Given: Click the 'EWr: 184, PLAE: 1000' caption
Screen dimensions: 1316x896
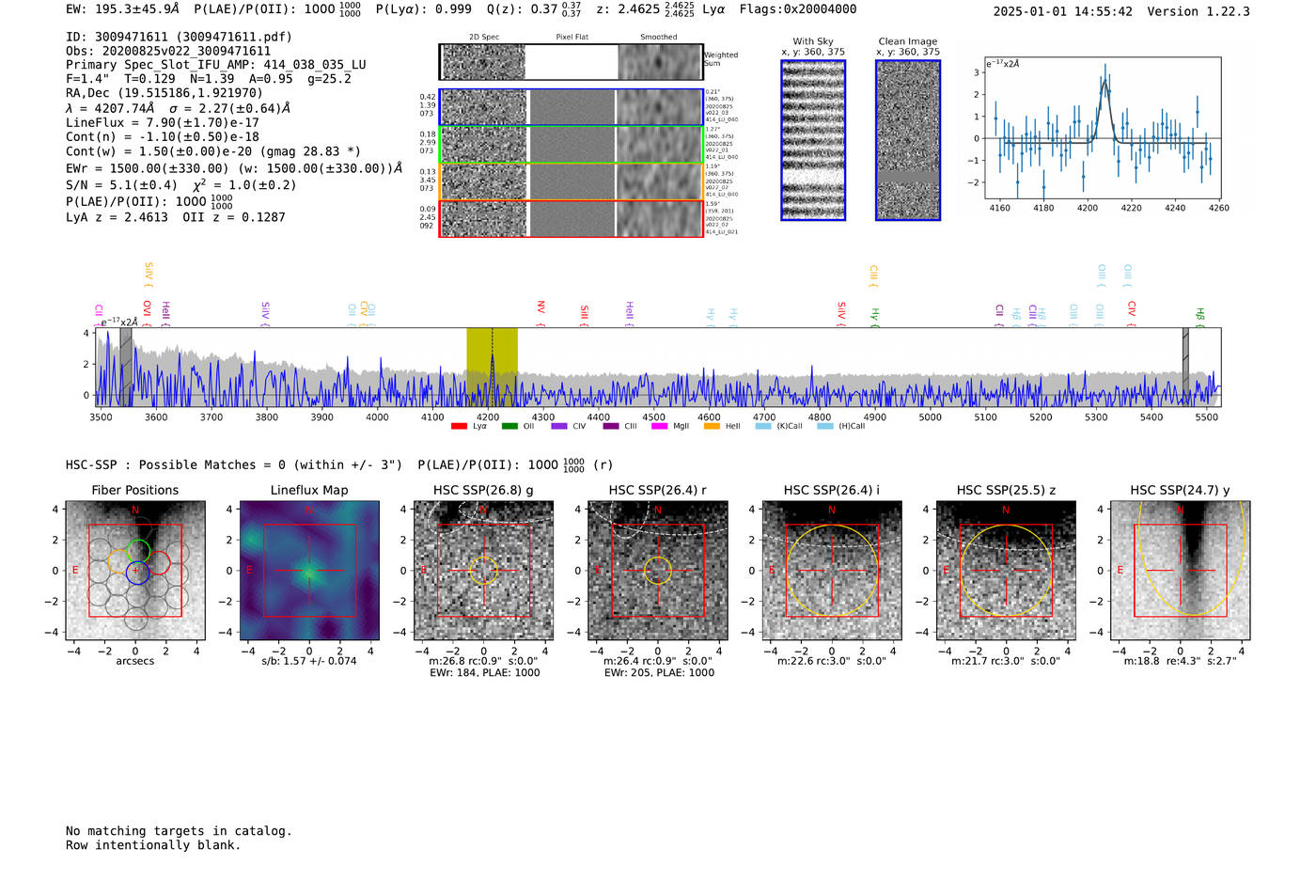Looking at the screenshot, I should [484, 673].
